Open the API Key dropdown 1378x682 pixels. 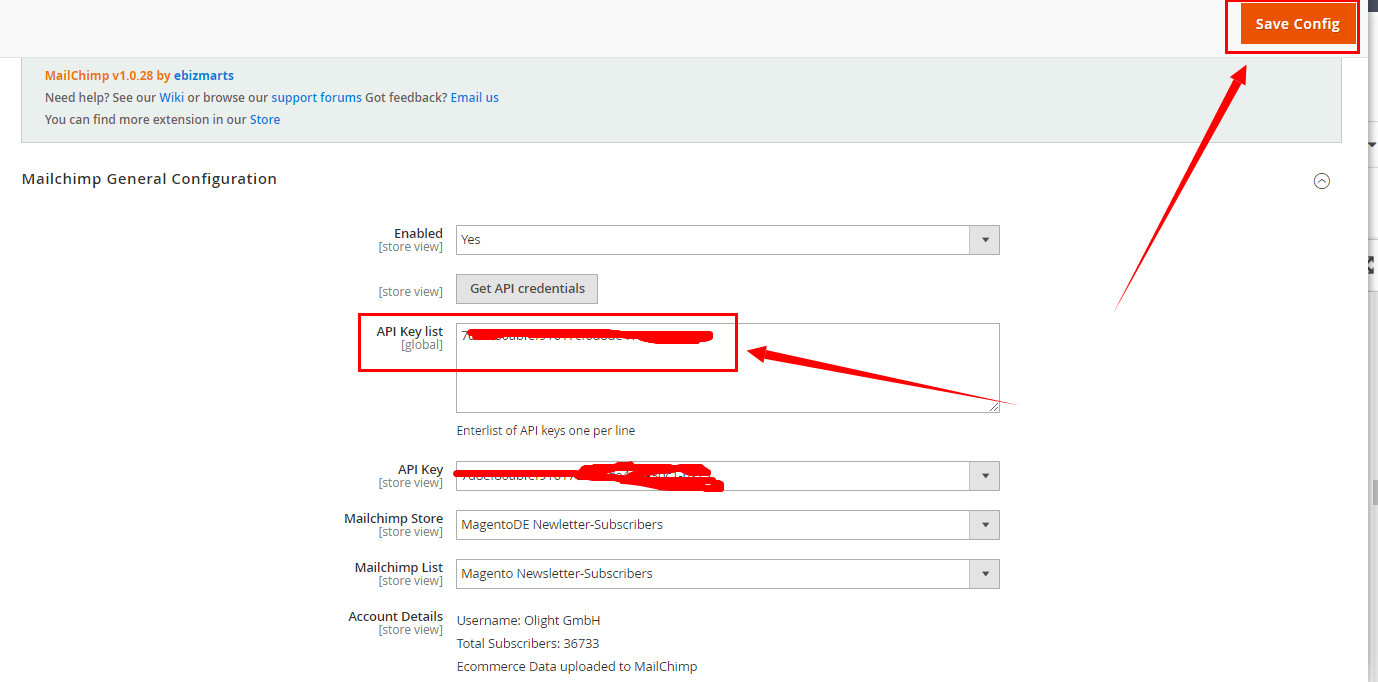coord(728,476)
